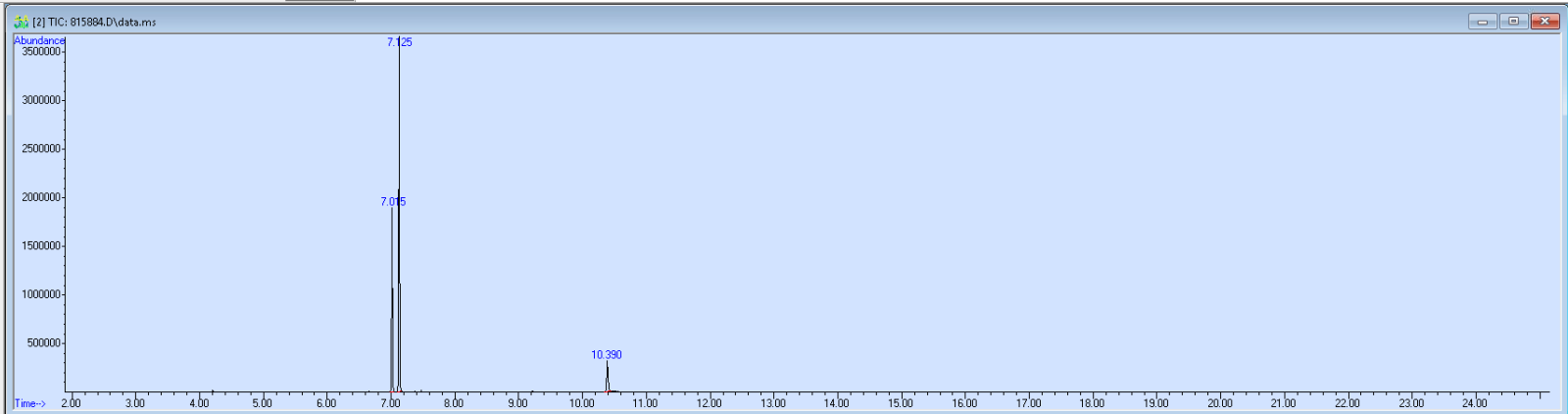Minimize the TIC chromatogram window
Screen dimensions: 1568x414
[1482, 21]
